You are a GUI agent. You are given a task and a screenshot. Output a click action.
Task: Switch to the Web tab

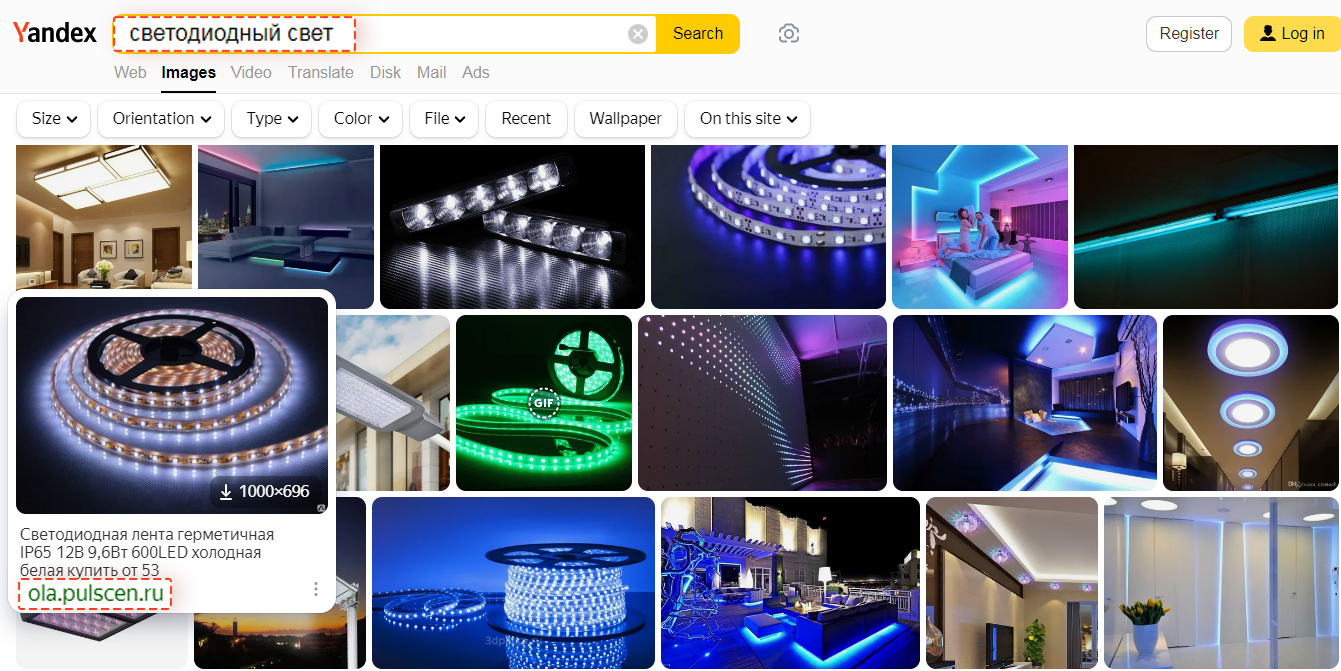[x=130, y=72]
